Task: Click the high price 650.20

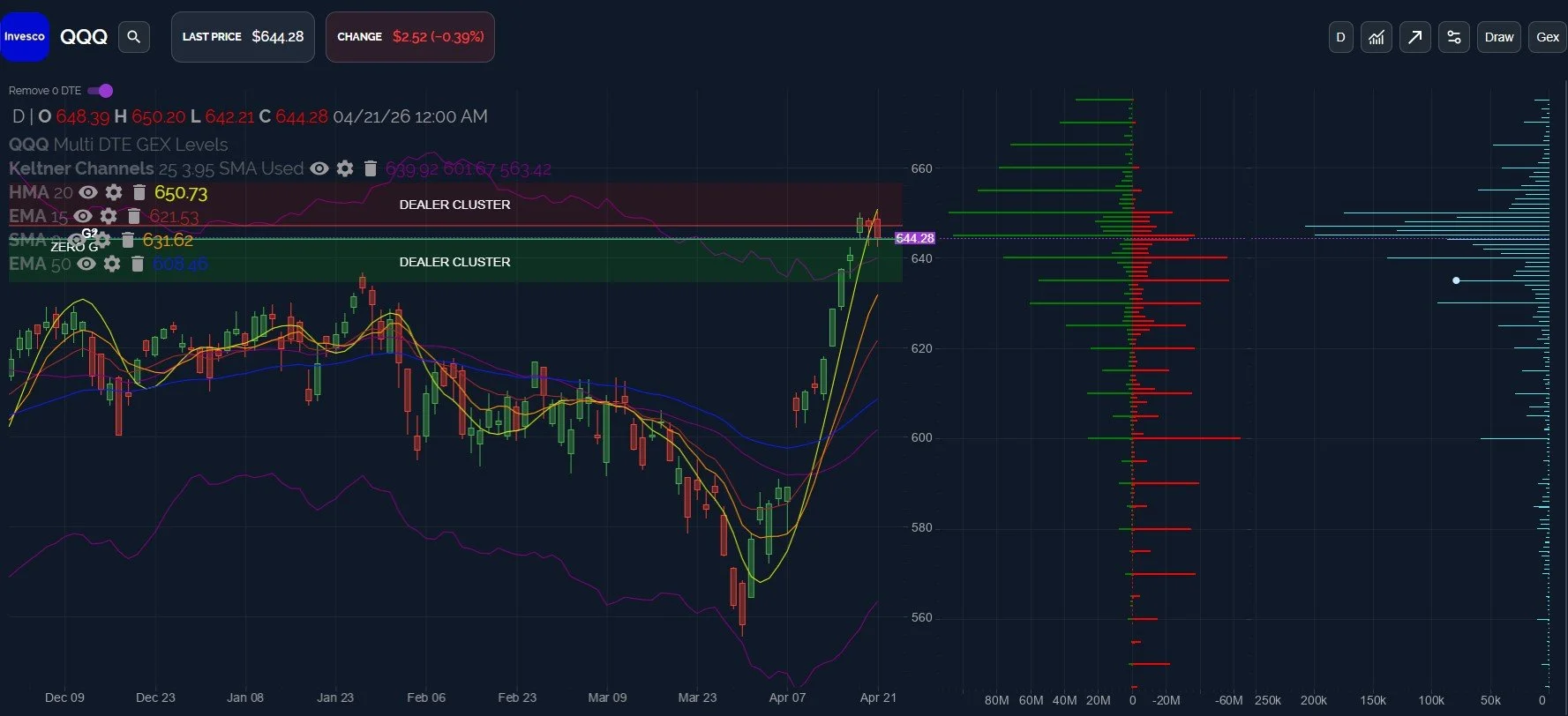Action: click(159, 116)
